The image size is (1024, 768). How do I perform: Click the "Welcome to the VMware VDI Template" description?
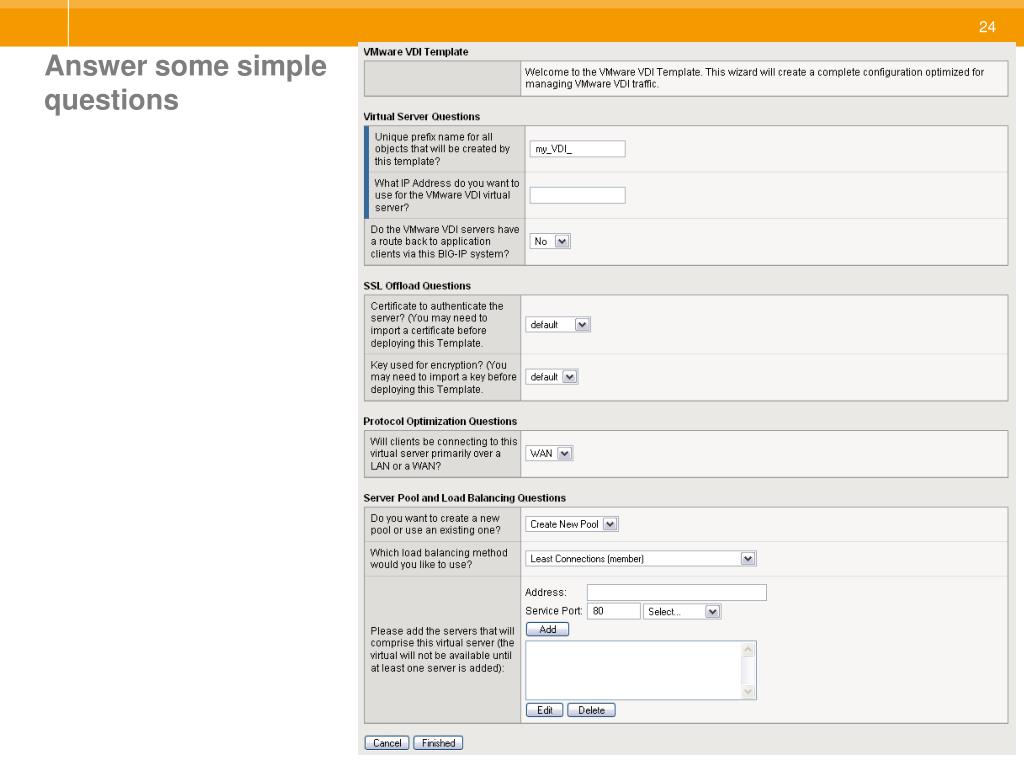[754, 78]
